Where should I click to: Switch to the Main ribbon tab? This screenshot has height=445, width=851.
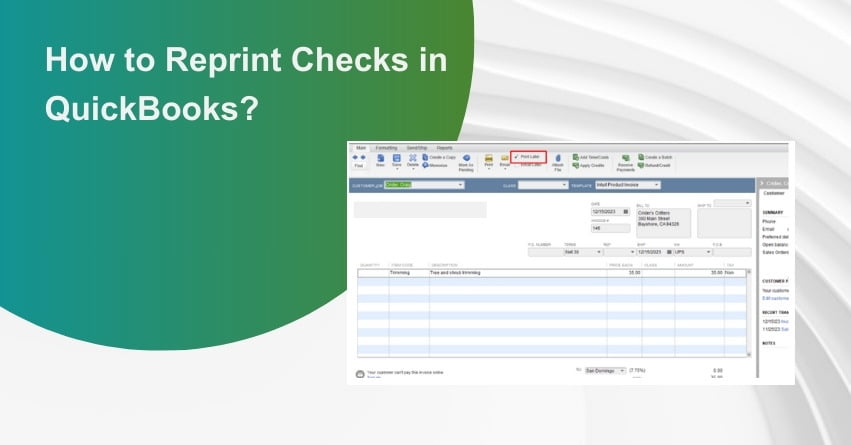[360, 148]
